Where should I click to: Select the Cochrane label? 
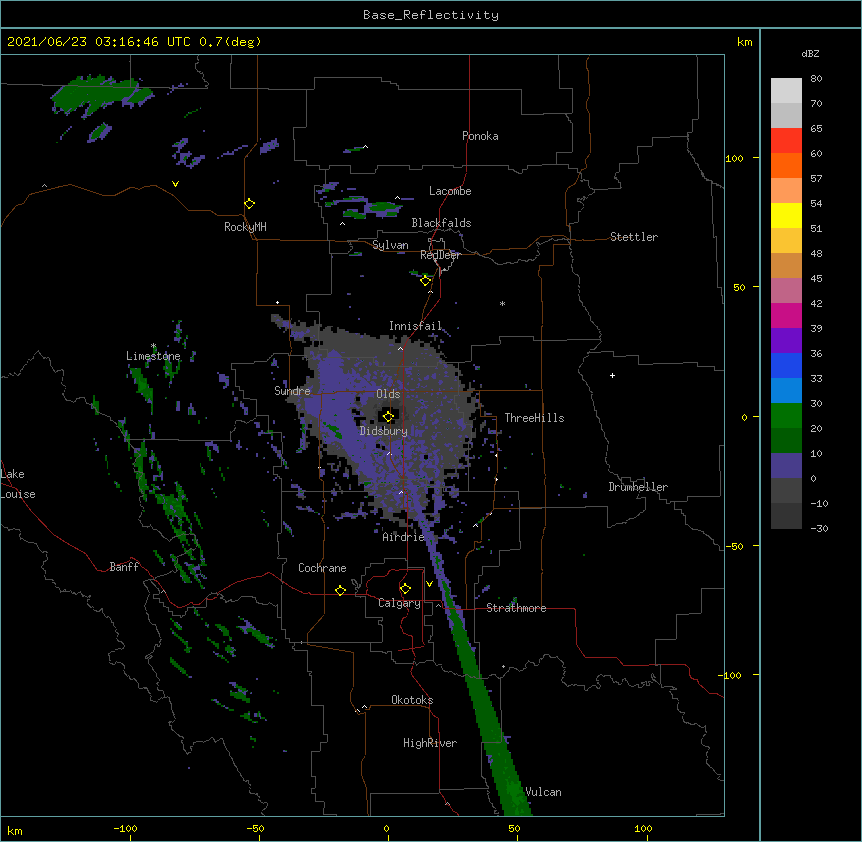[x=322, y=568]
